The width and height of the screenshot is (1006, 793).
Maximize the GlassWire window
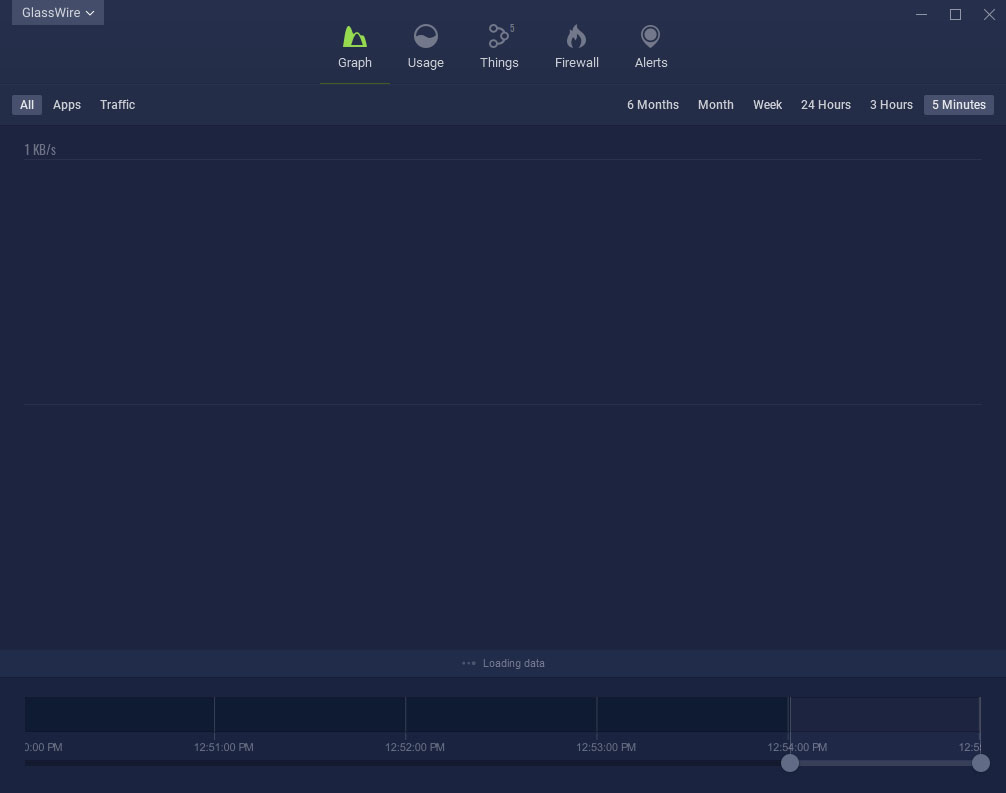pos(955,14)
